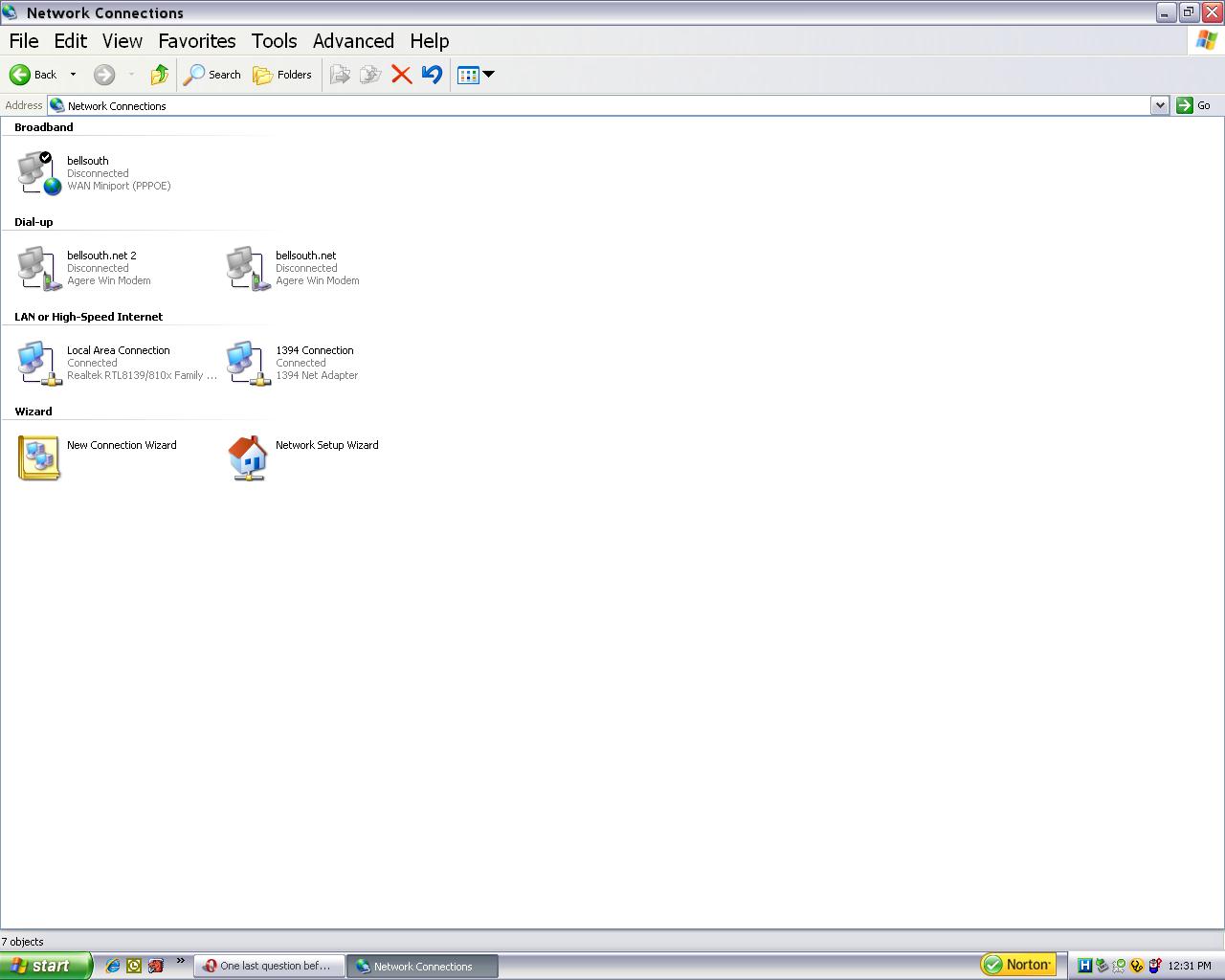The width and height of the screenshot is (1225, 980).
Task: Click the Go button
Action: (x=1194, y=105)
